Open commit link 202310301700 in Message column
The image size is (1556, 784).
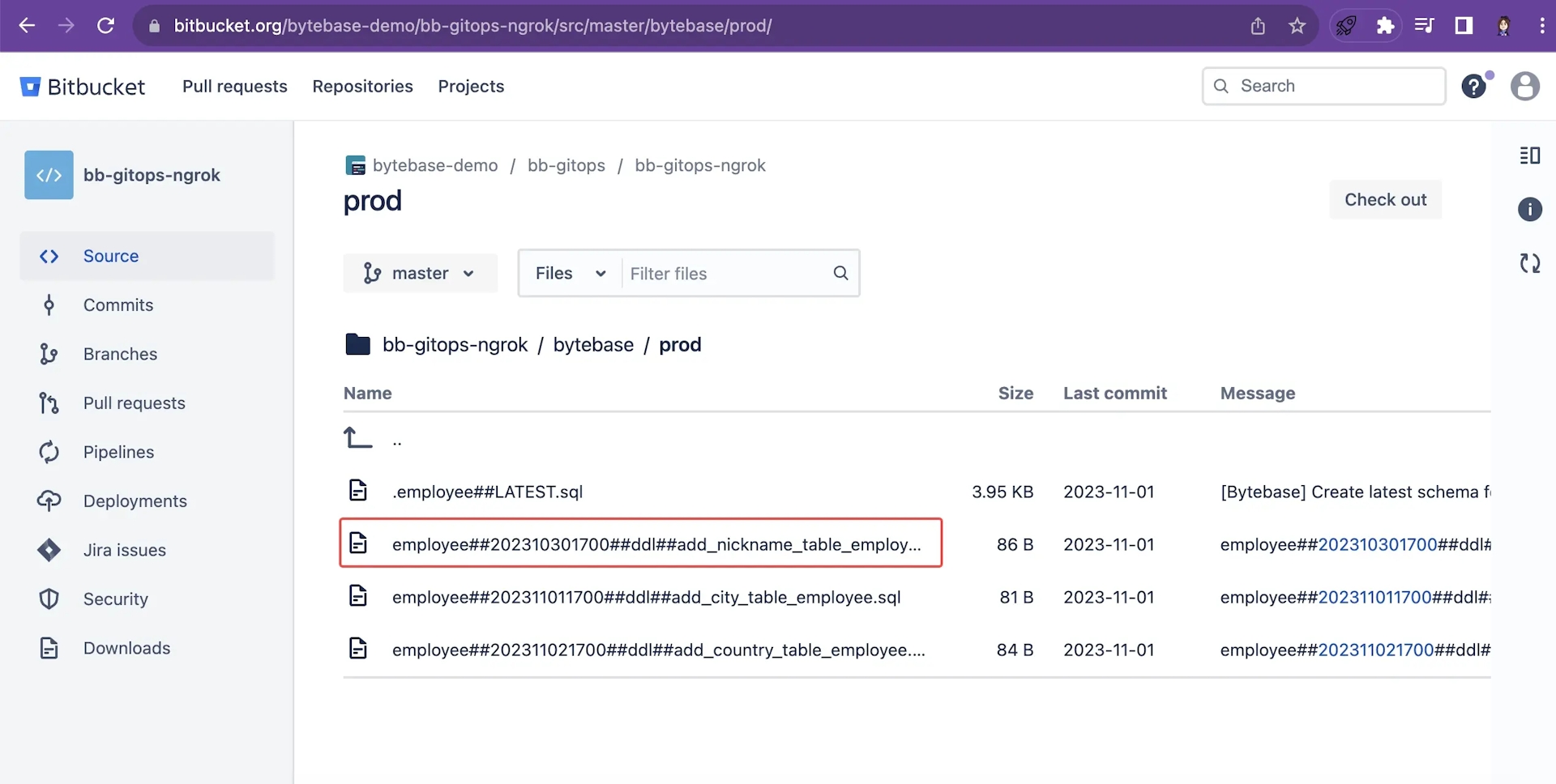[x=1378, y=544]
